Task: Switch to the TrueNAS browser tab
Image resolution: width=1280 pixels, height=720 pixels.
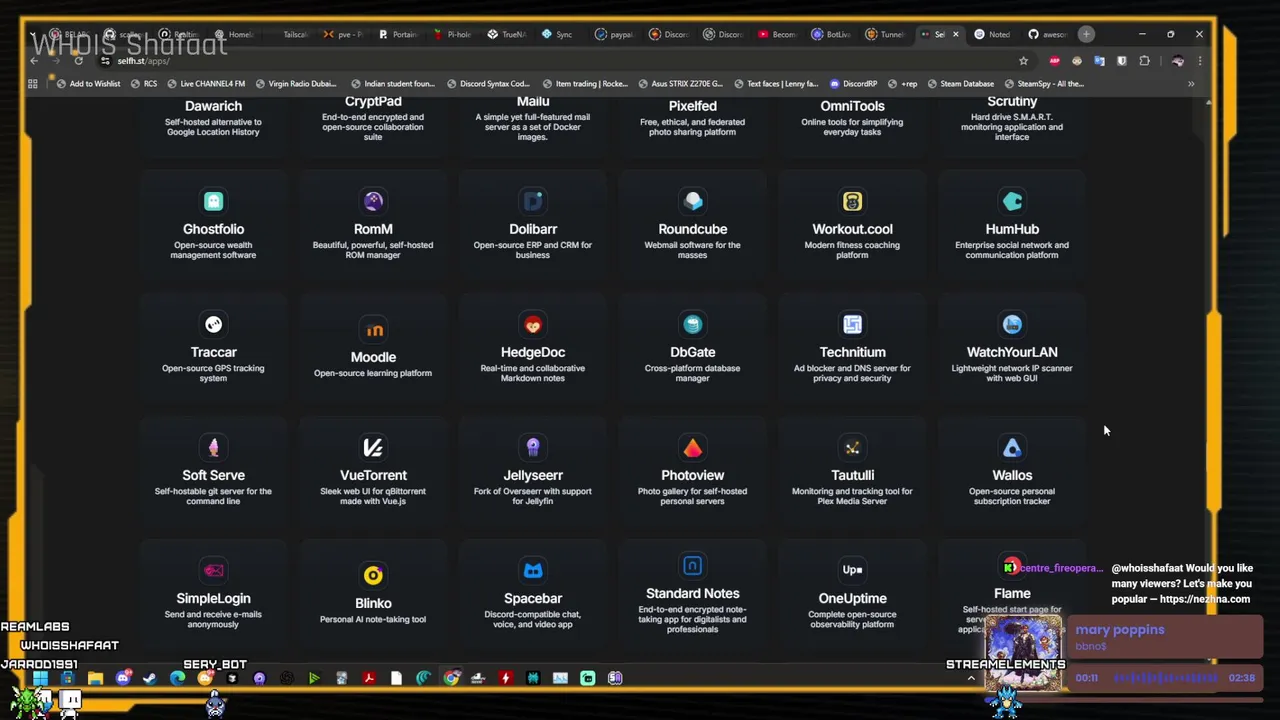Action: coord(506,34)
